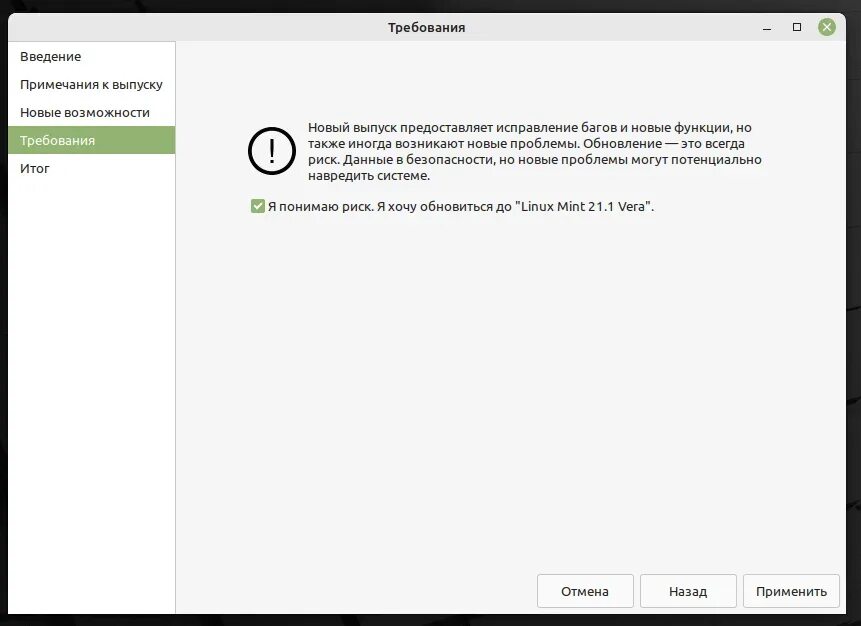Jump to the Итог step
This screenshot has width=861, height=626.
[x=92, y=169]
